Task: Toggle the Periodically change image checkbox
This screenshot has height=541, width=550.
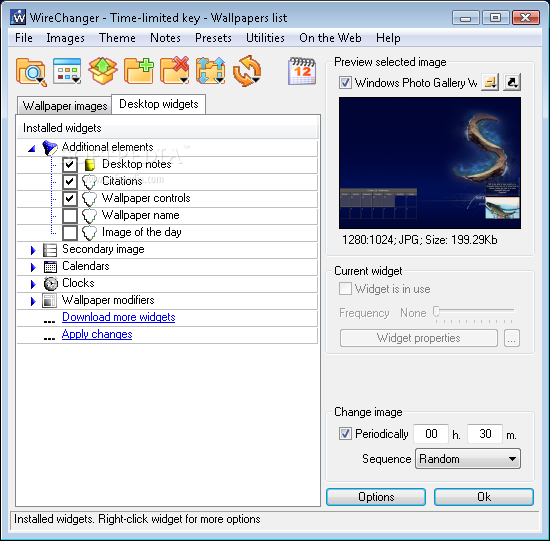Action: point(345,434)
